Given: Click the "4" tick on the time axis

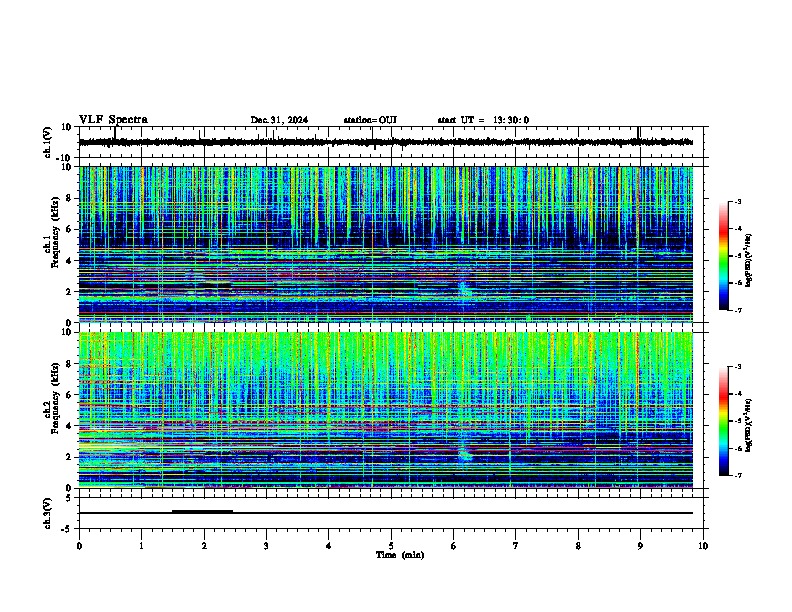Looking at the screenshot, I should point(329,546).
